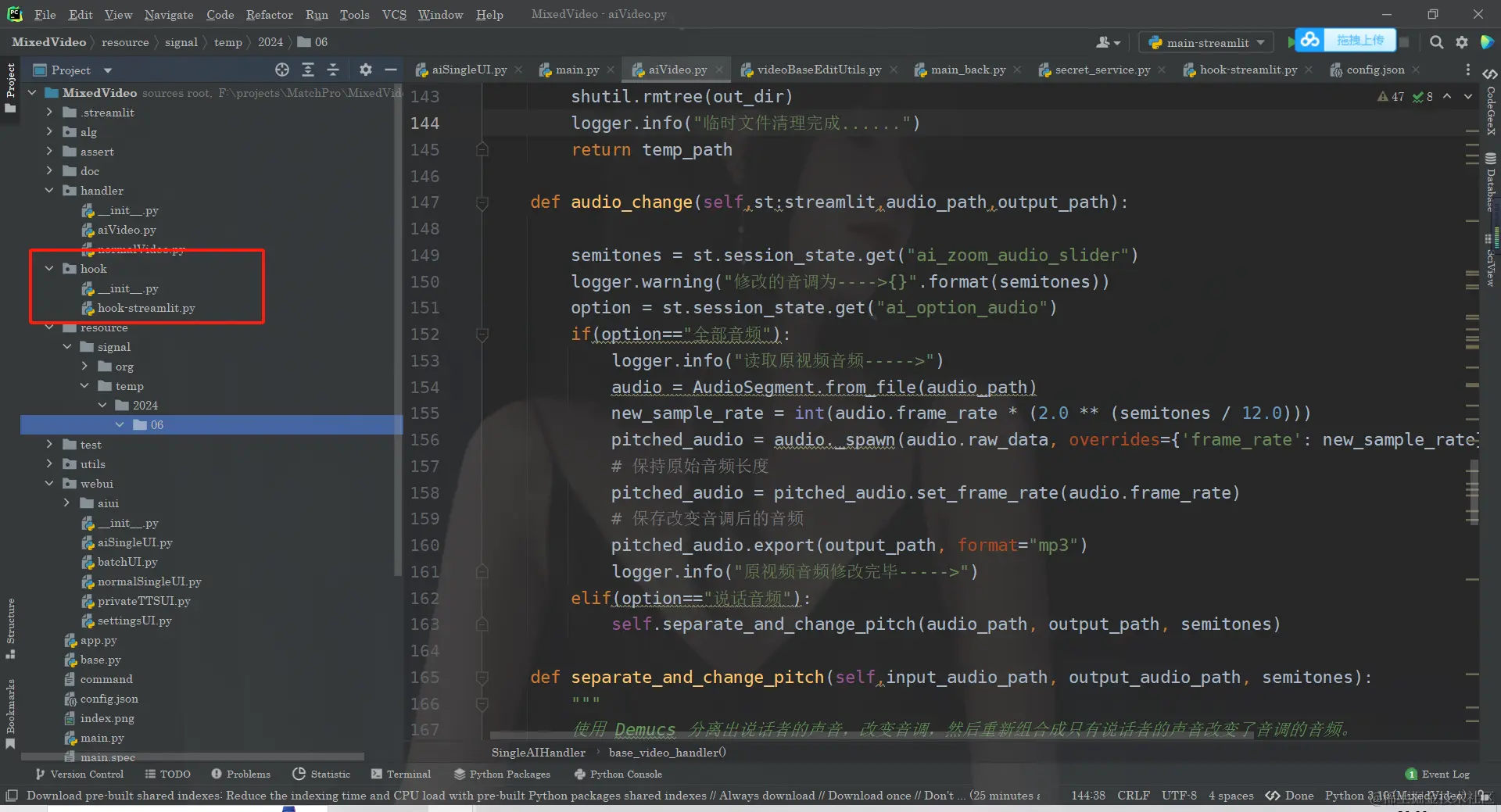Collapse all nodes in the Project panel
This screenshot has height=812, width=1501.
pos(333,70)
